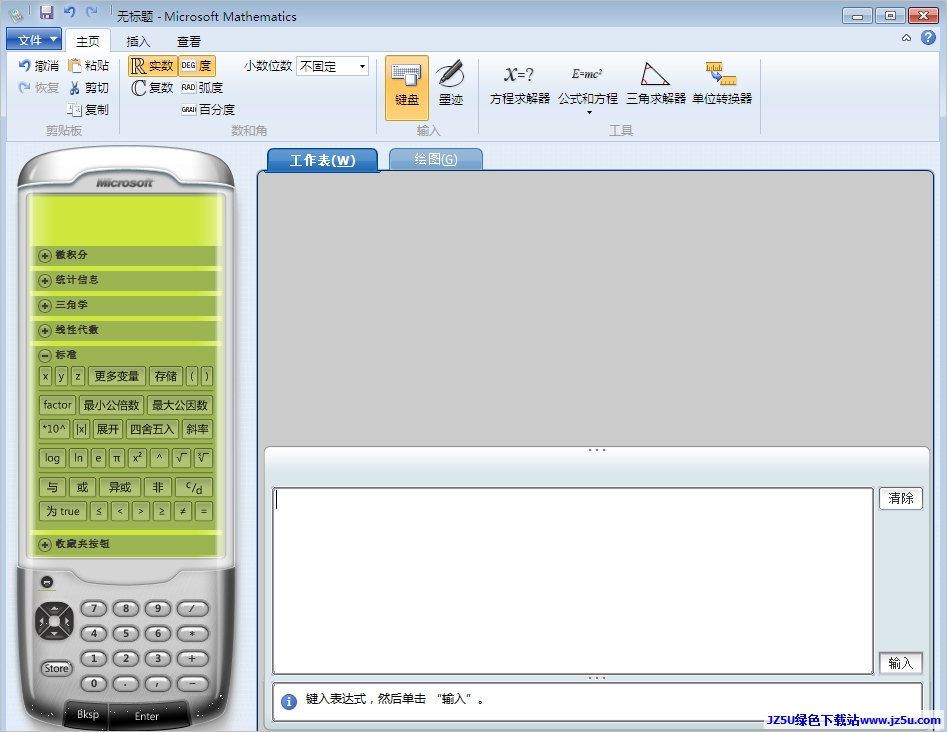Screen dimensions: 947x732
Task: Expand the Calculus (微积分) group
Action: tap(45, 255)
